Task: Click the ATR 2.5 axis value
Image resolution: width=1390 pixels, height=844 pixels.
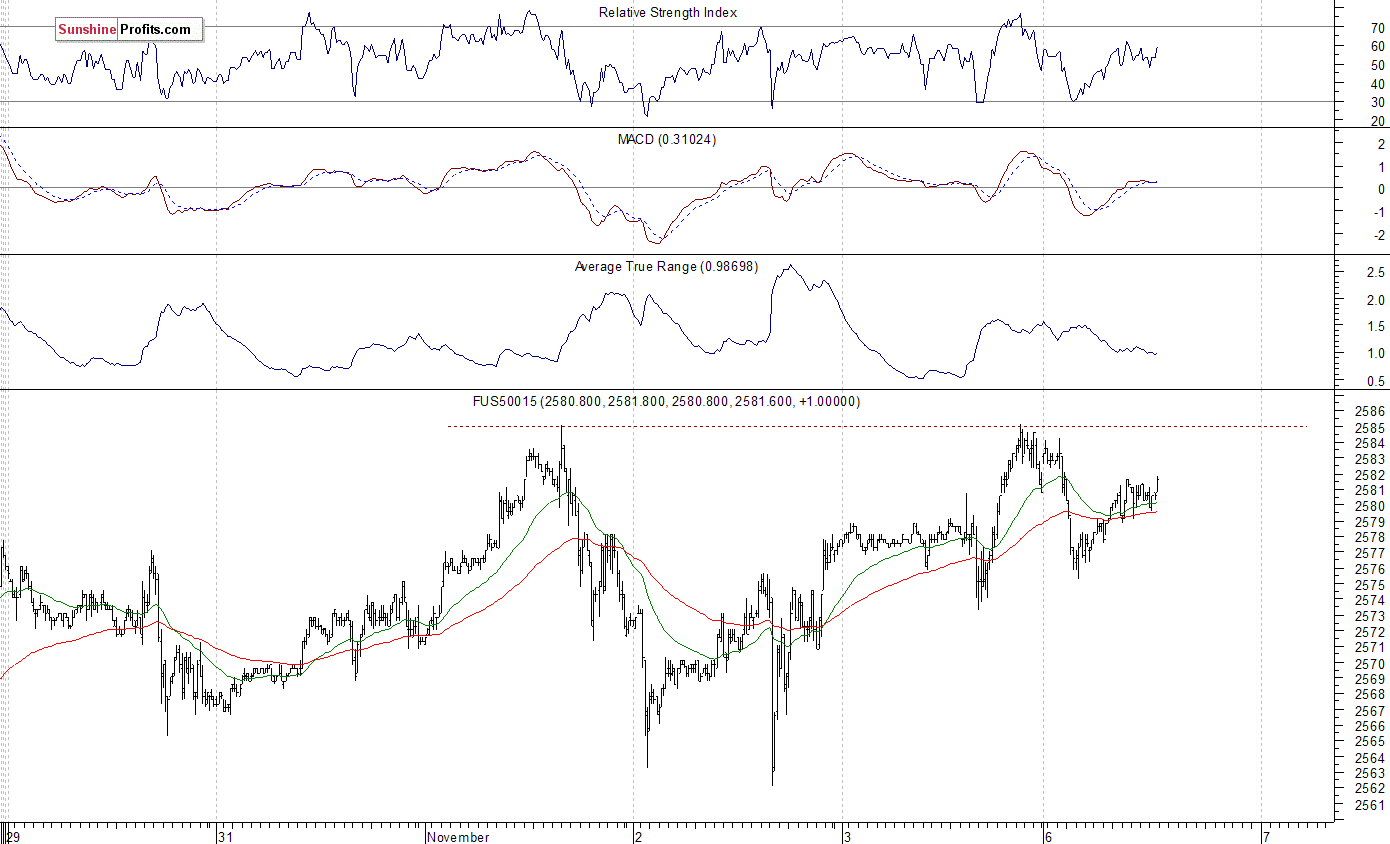Action: pyautogui.click(x=1377, y=272)
